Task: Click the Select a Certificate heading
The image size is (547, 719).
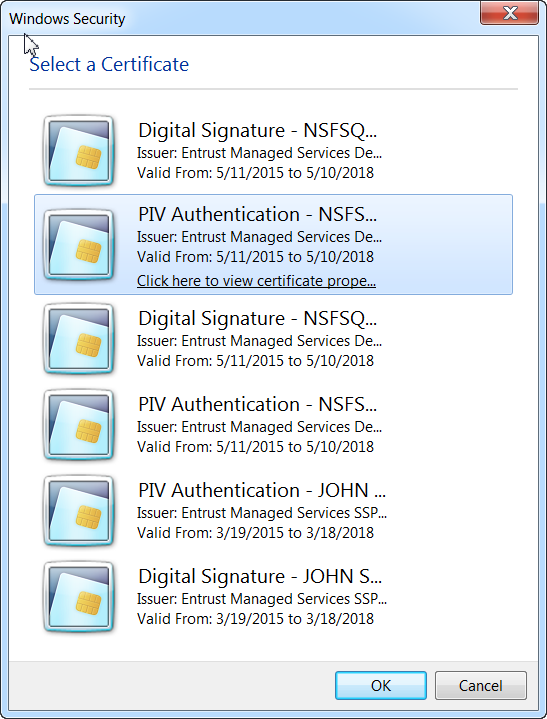Action: 109,64
